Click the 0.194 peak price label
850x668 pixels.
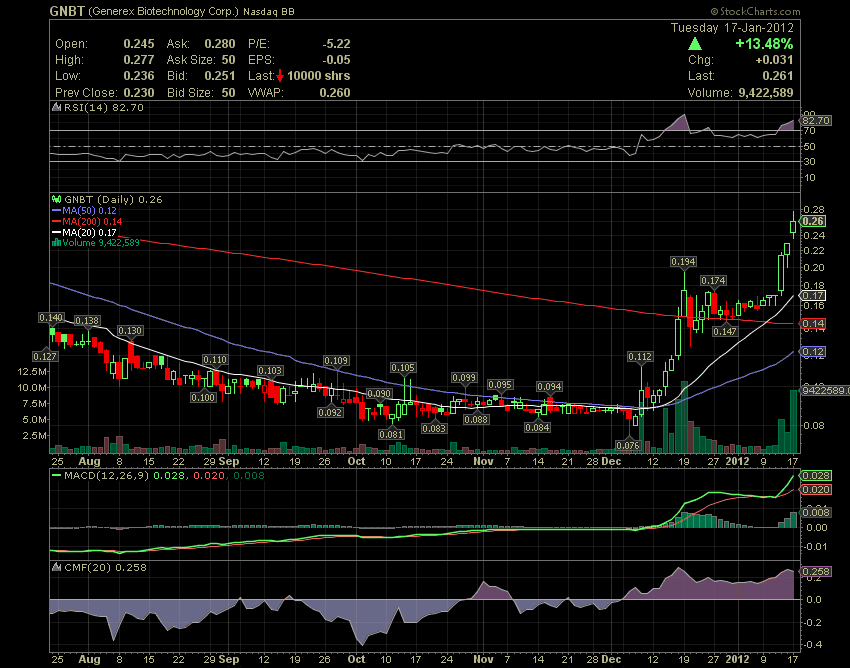coord(683,261)
